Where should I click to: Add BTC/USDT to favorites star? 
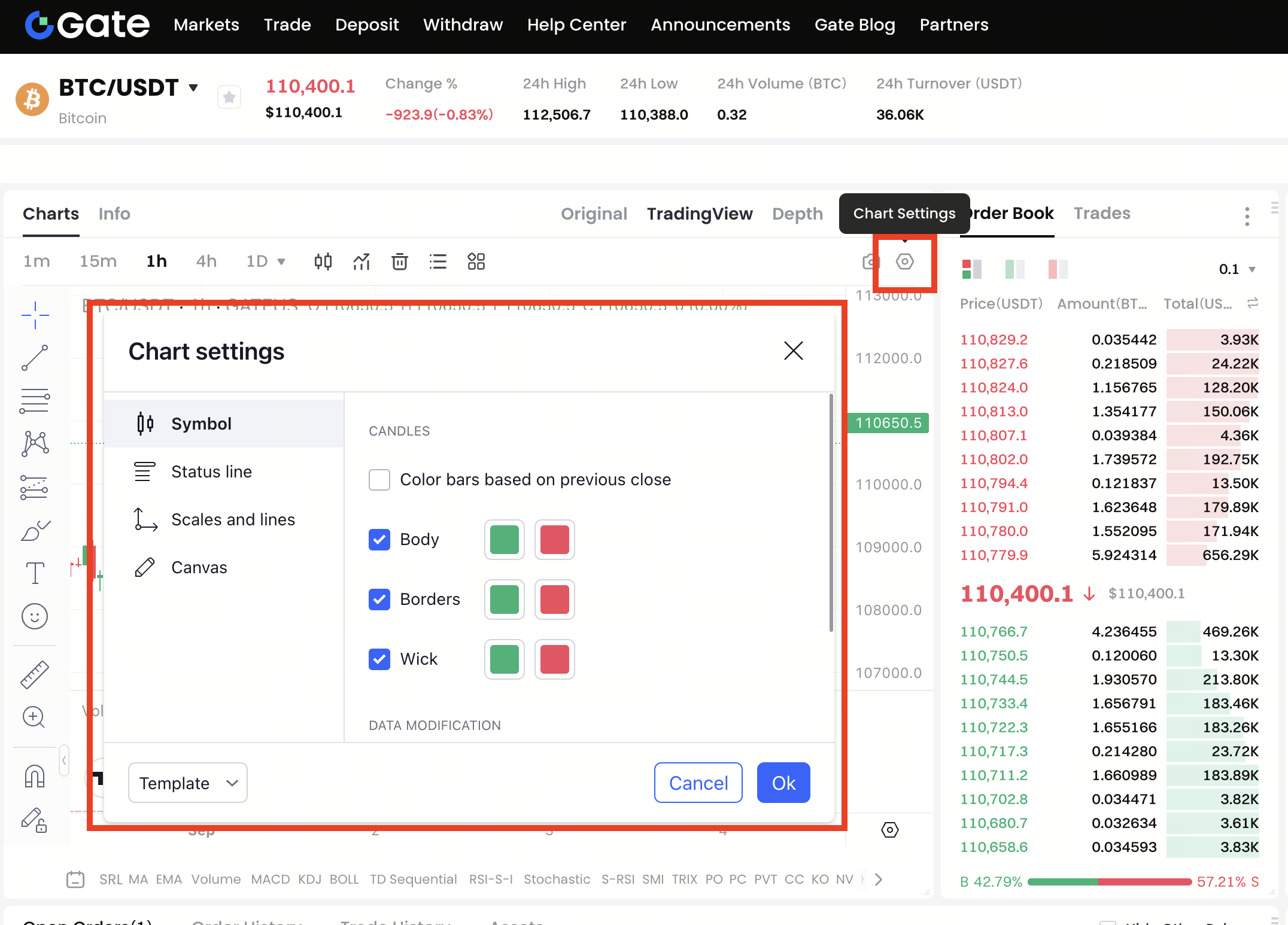[x=229, y=97]
